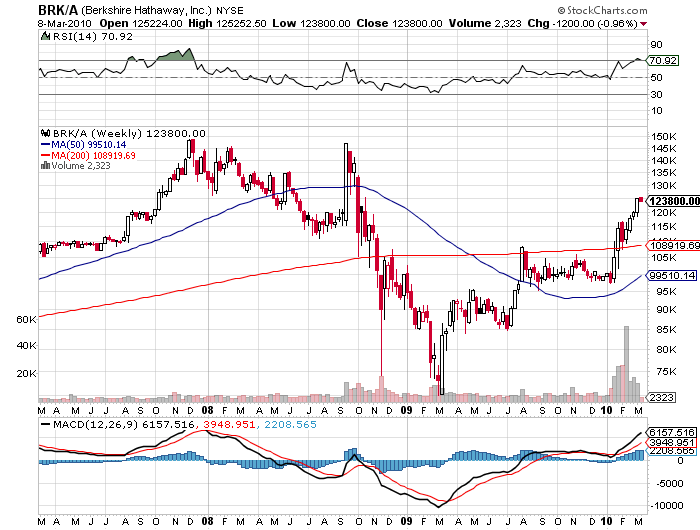Viewport: 700px width, 530px height.
Task: Click the BRK/A (Weekly) 123800.00 legend text
Action: coord(129,134)
